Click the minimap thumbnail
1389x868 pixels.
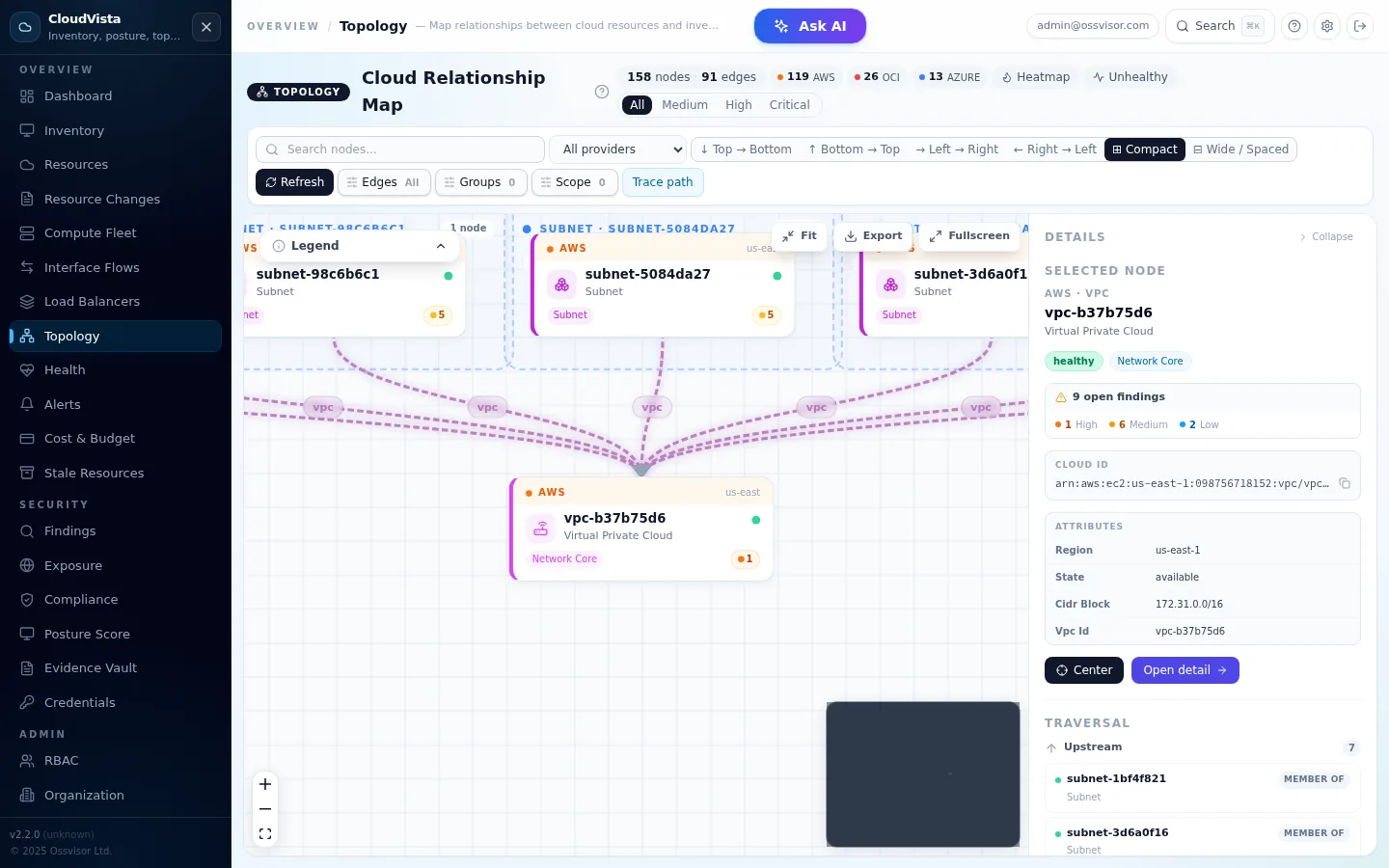tap(923, 774)
